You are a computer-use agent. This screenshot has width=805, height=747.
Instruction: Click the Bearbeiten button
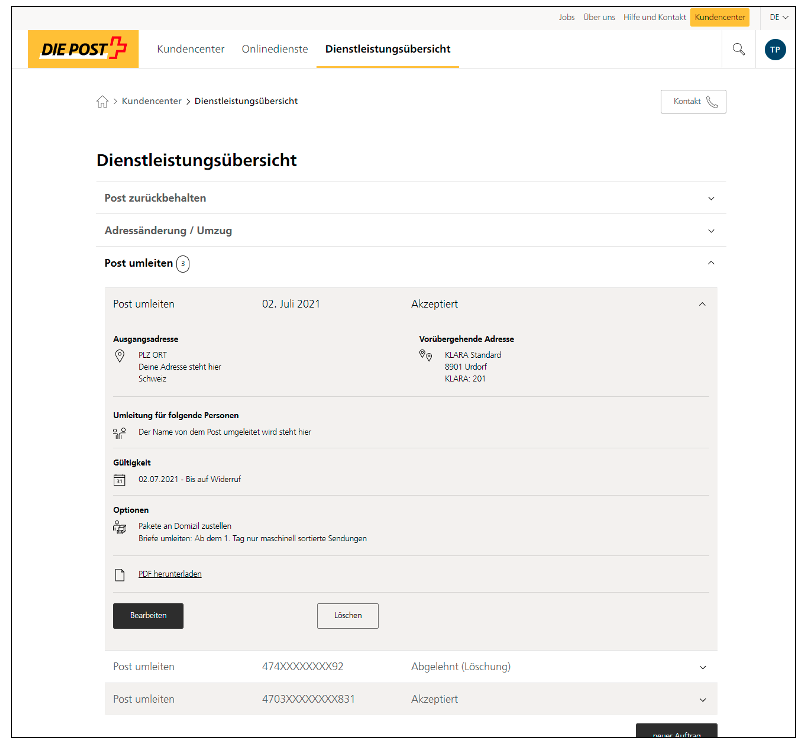tap(147, 615)
